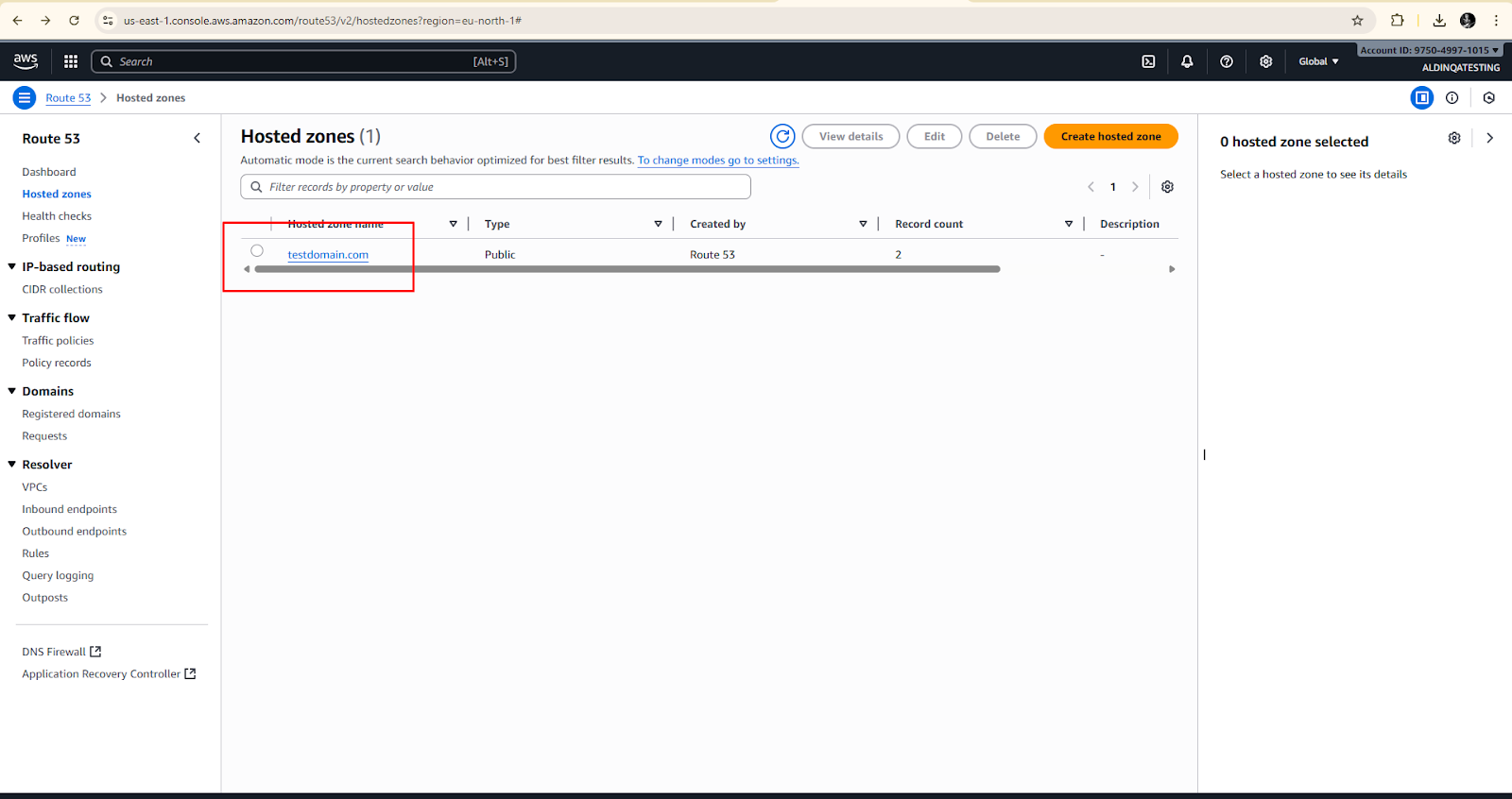Refresh the hosted zones list
The width and height of the screenshot is (1512, 799).
[782, 137]
